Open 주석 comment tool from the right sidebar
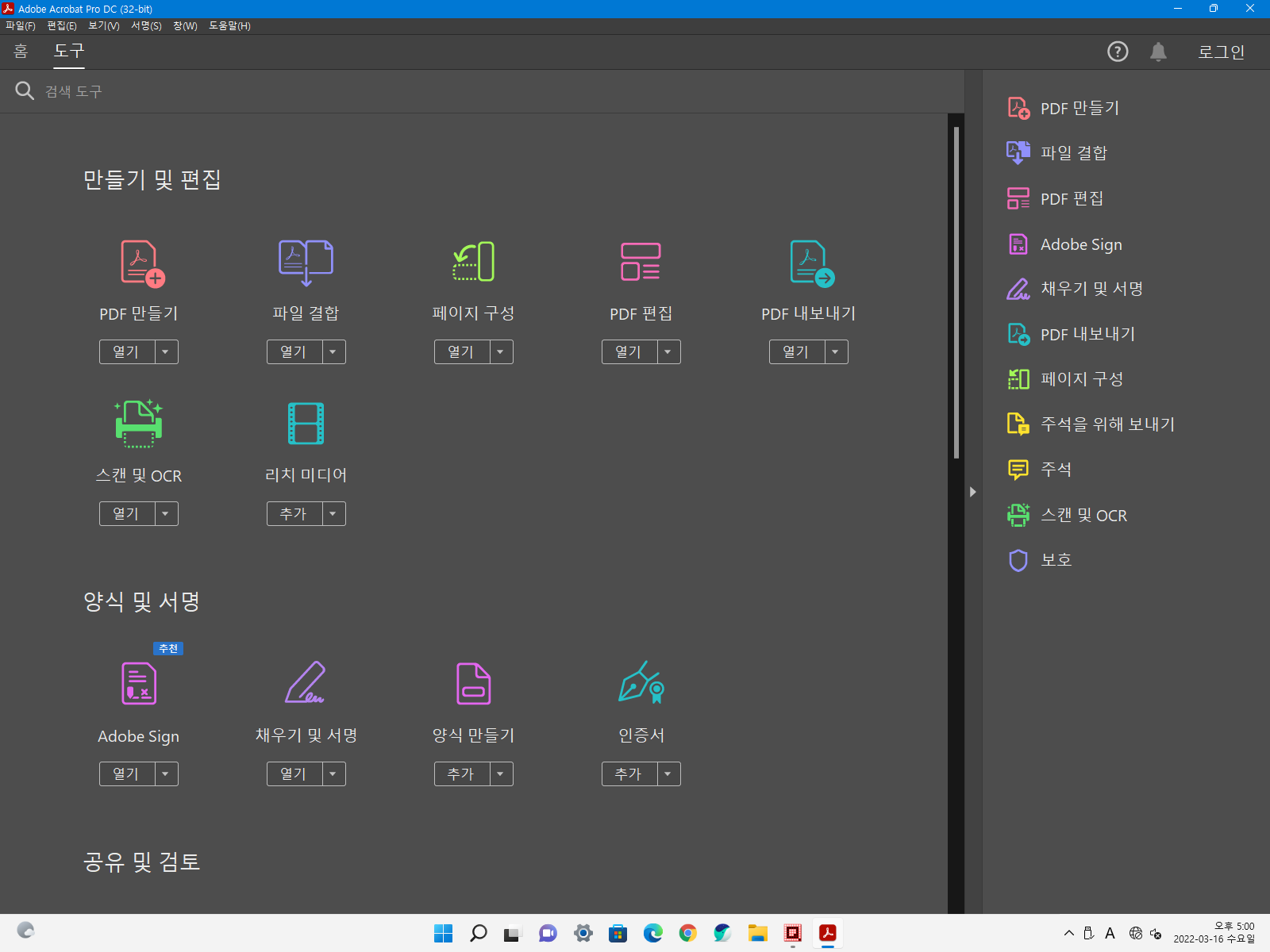The height and width of the screenshot is (952, 1270). (1039, 470)
